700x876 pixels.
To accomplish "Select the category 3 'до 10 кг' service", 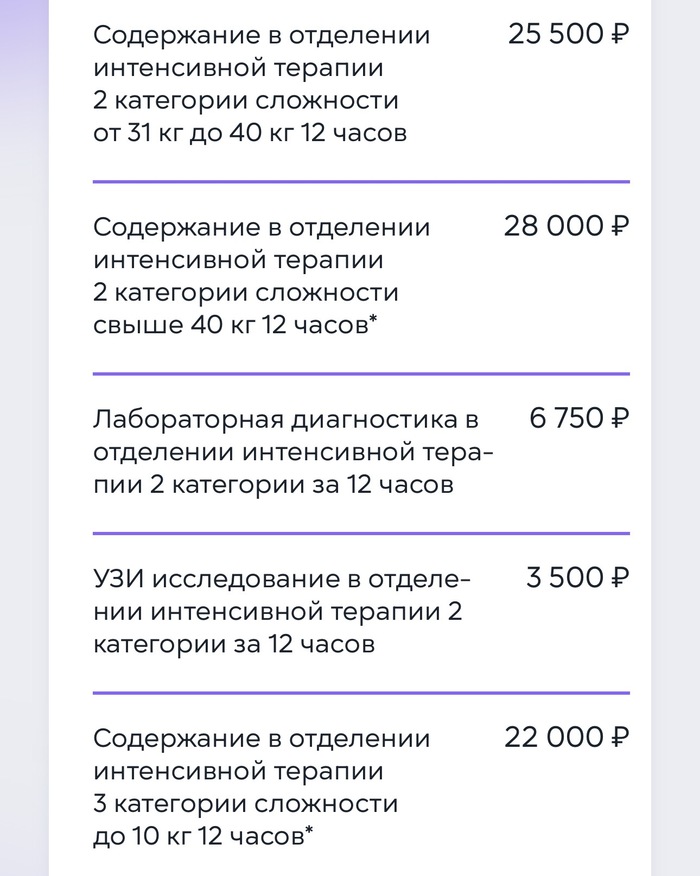I will tap(261, 787).
